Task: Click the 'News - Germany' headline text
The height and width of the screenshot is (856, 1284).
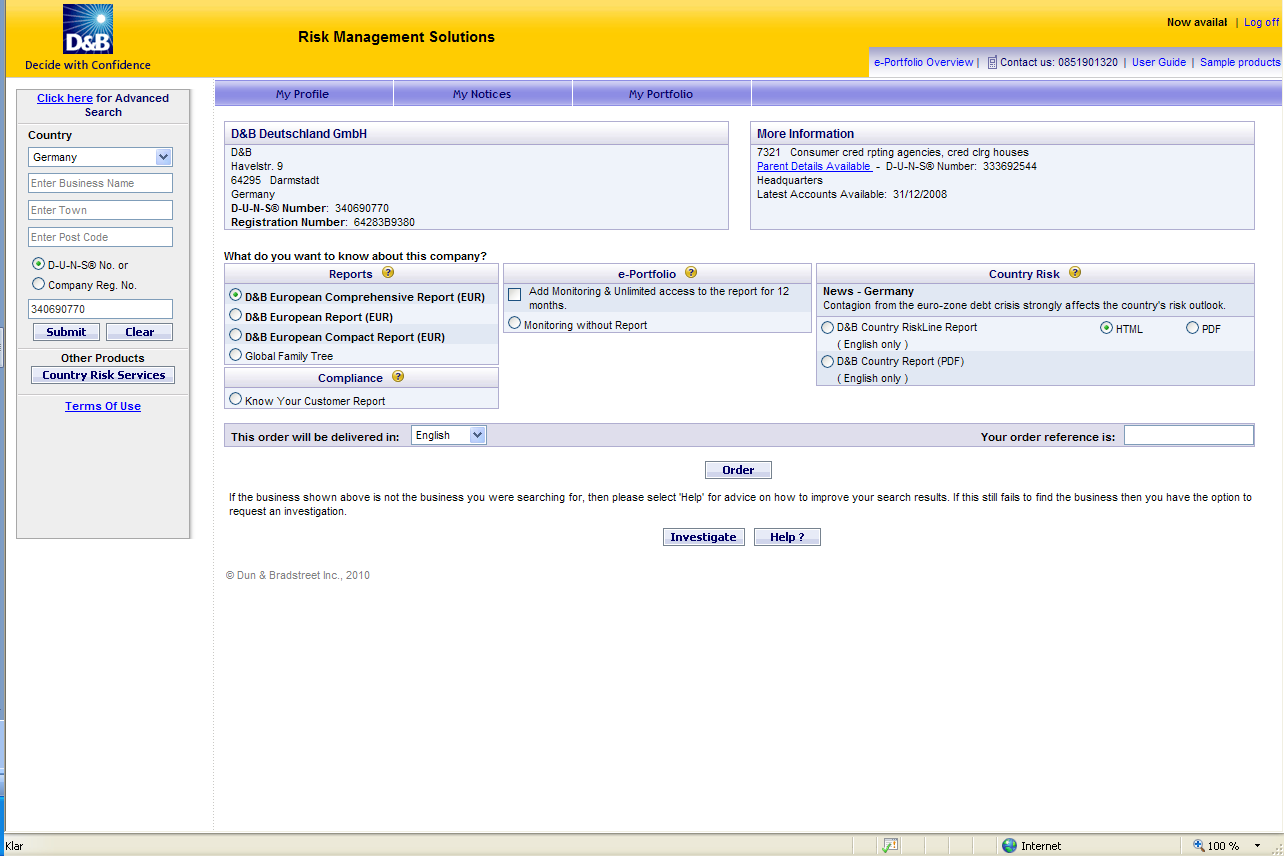Action: click(868, 291)
